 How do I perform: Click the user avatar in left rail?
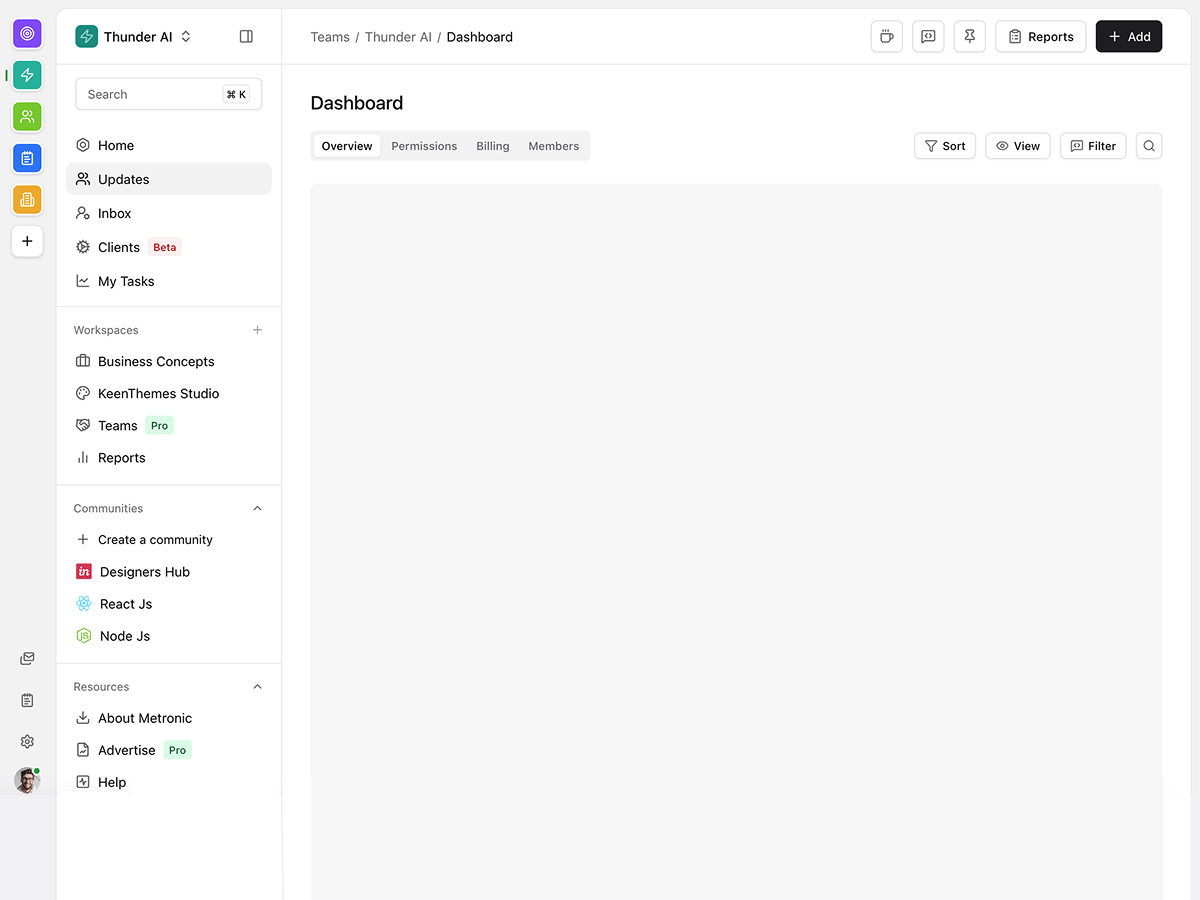(x=27, y=780)
